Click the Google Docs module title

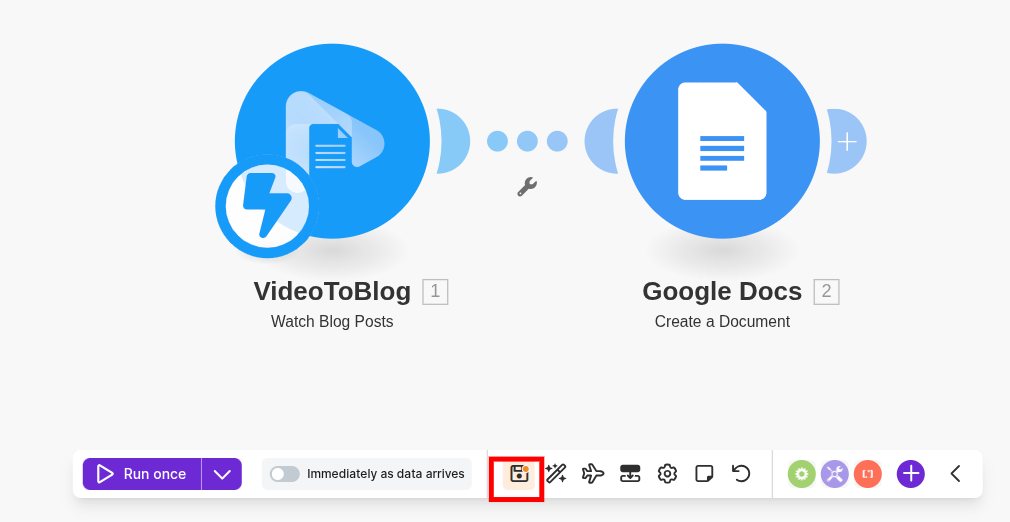click(722, 291)
